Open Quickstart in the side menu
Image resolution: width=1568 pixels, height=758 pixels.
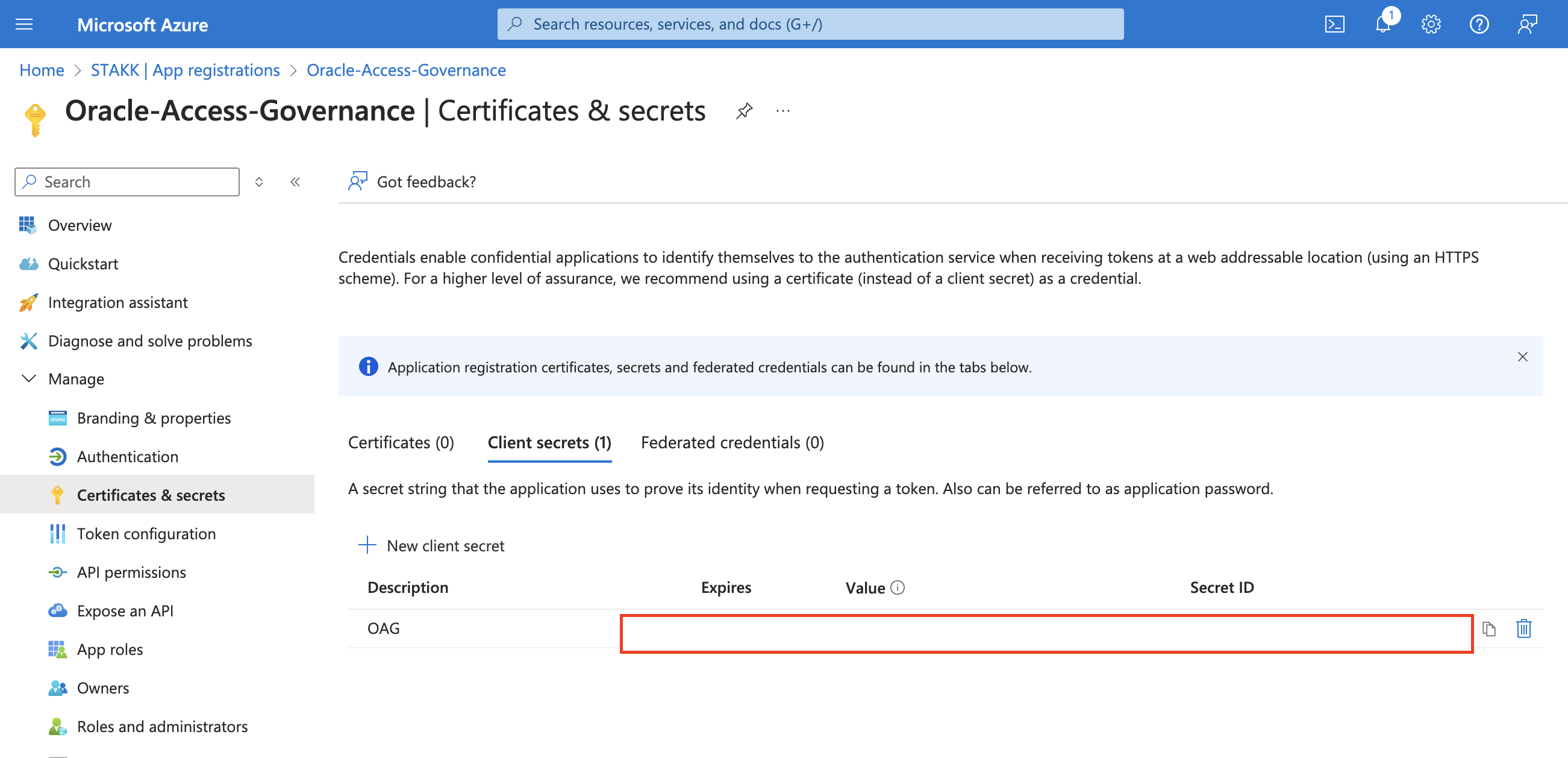click(83, 264)
